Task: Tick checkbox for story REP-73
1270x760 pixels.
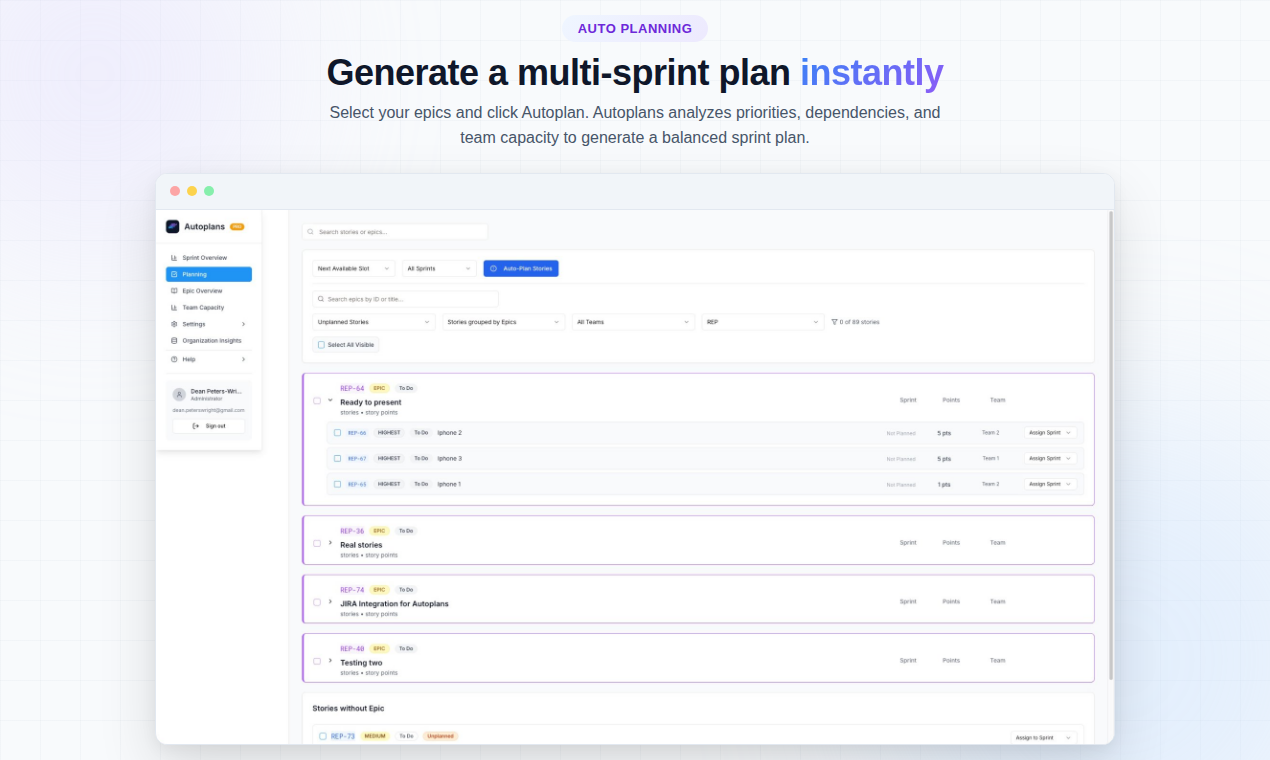Action: [x=323, y=736]
